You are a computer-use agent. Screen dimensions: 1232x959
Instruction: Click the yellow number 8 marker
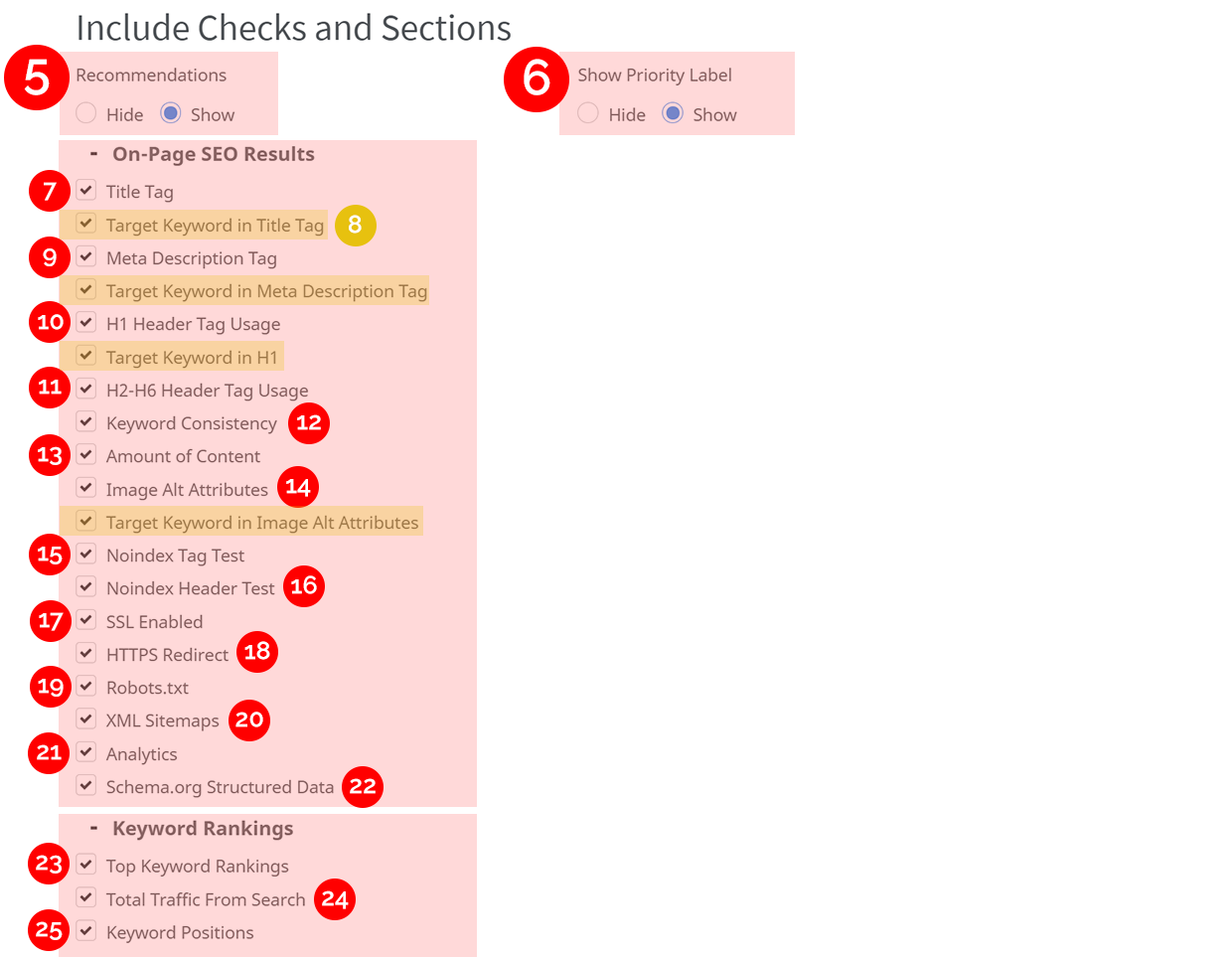click(355, 226)
